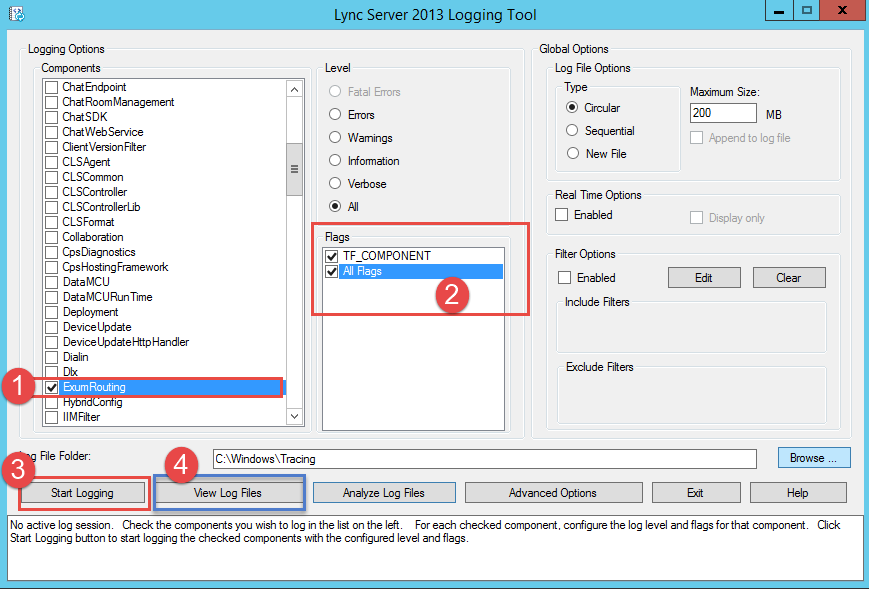869x589 pixels.
Task: Tick the CLSCommon checkbox
Action: pyautogui.click(x=52, y=177)
